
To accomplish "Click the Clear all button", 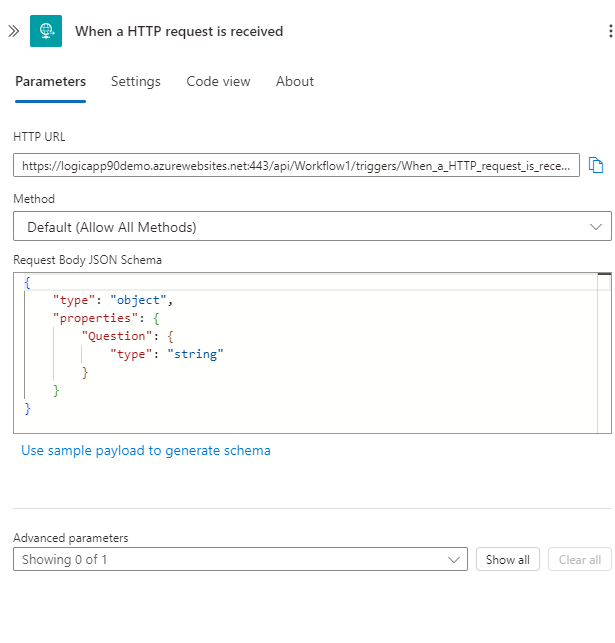I will [x=580, y=559].
